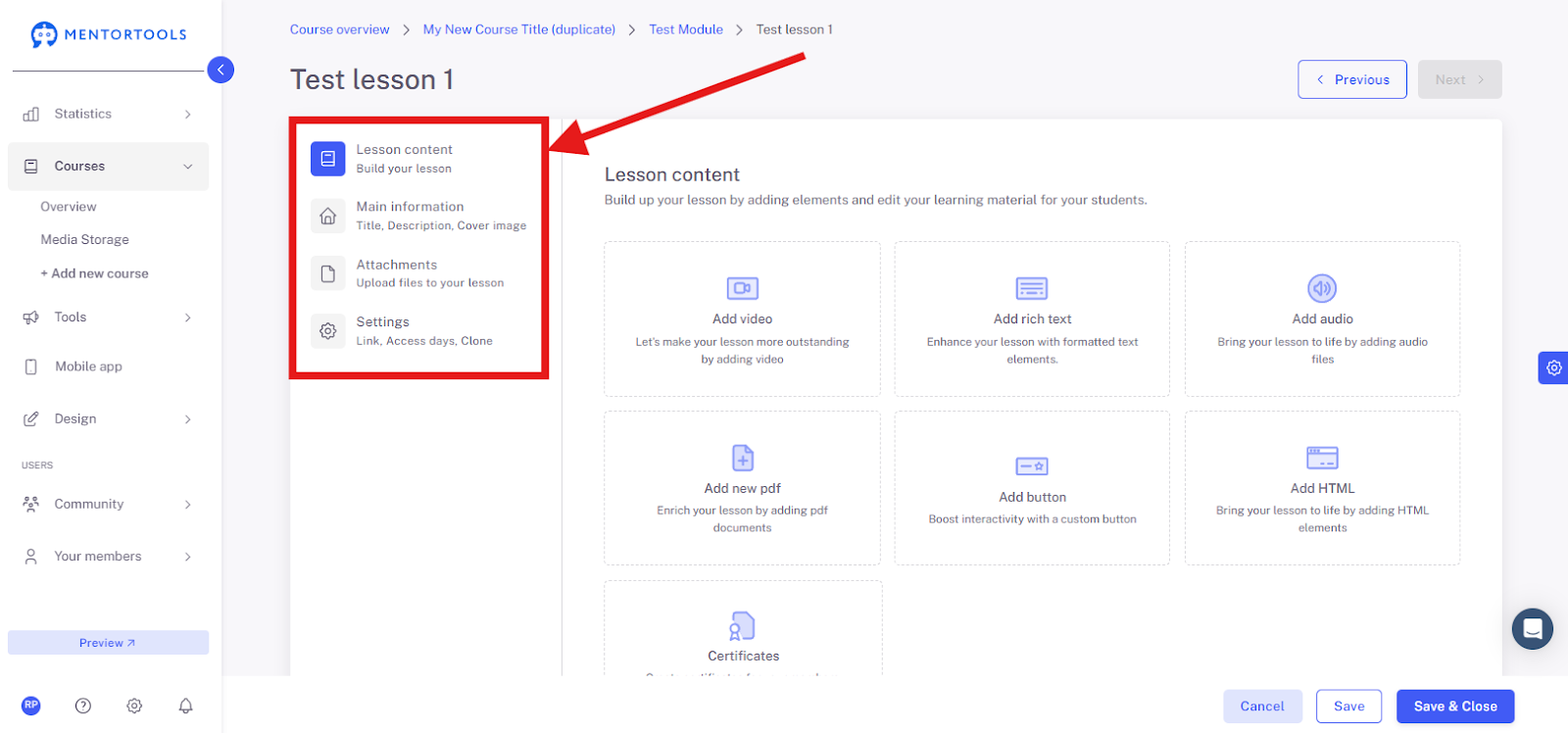This screenshot has width=1568, height=733.
Task: Click the Add rich text icon
Action: click(x=1032, y=288)
